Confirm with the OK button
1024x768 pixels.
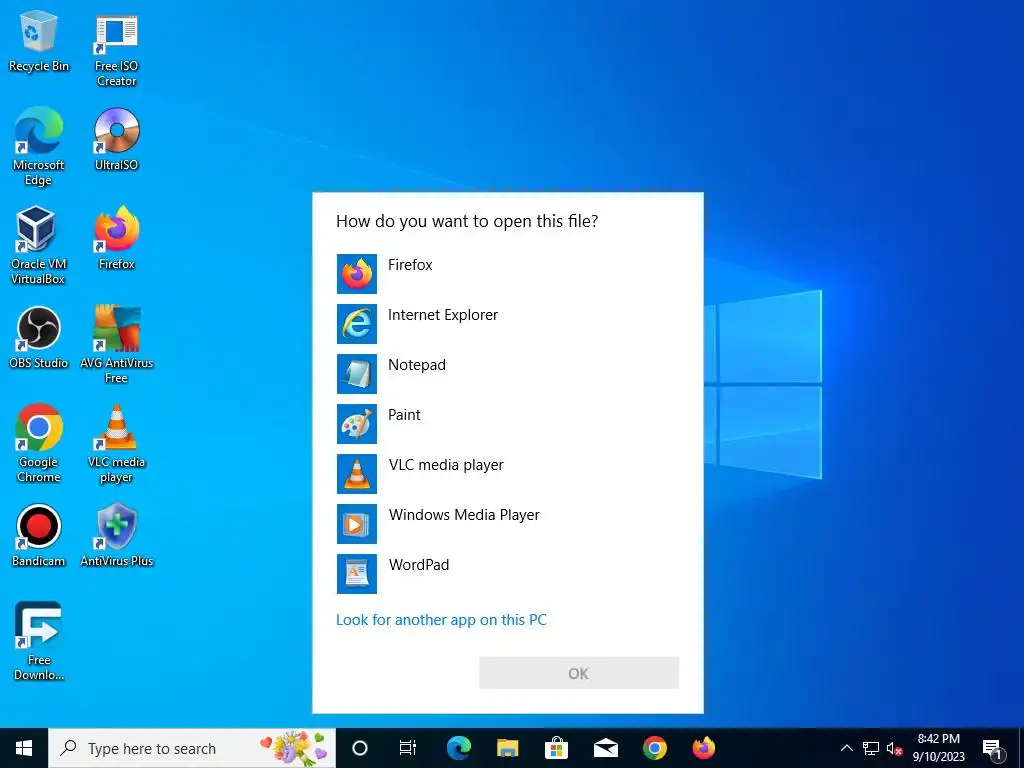[x=579, y=673]
